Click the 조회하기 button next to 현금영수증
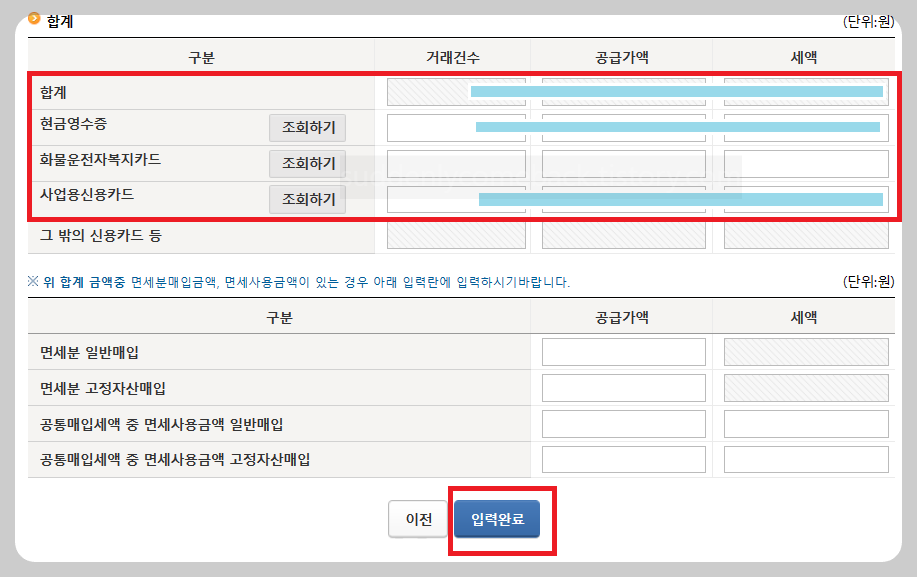This screenshot has height=577, width=917. tap(306, 127)
